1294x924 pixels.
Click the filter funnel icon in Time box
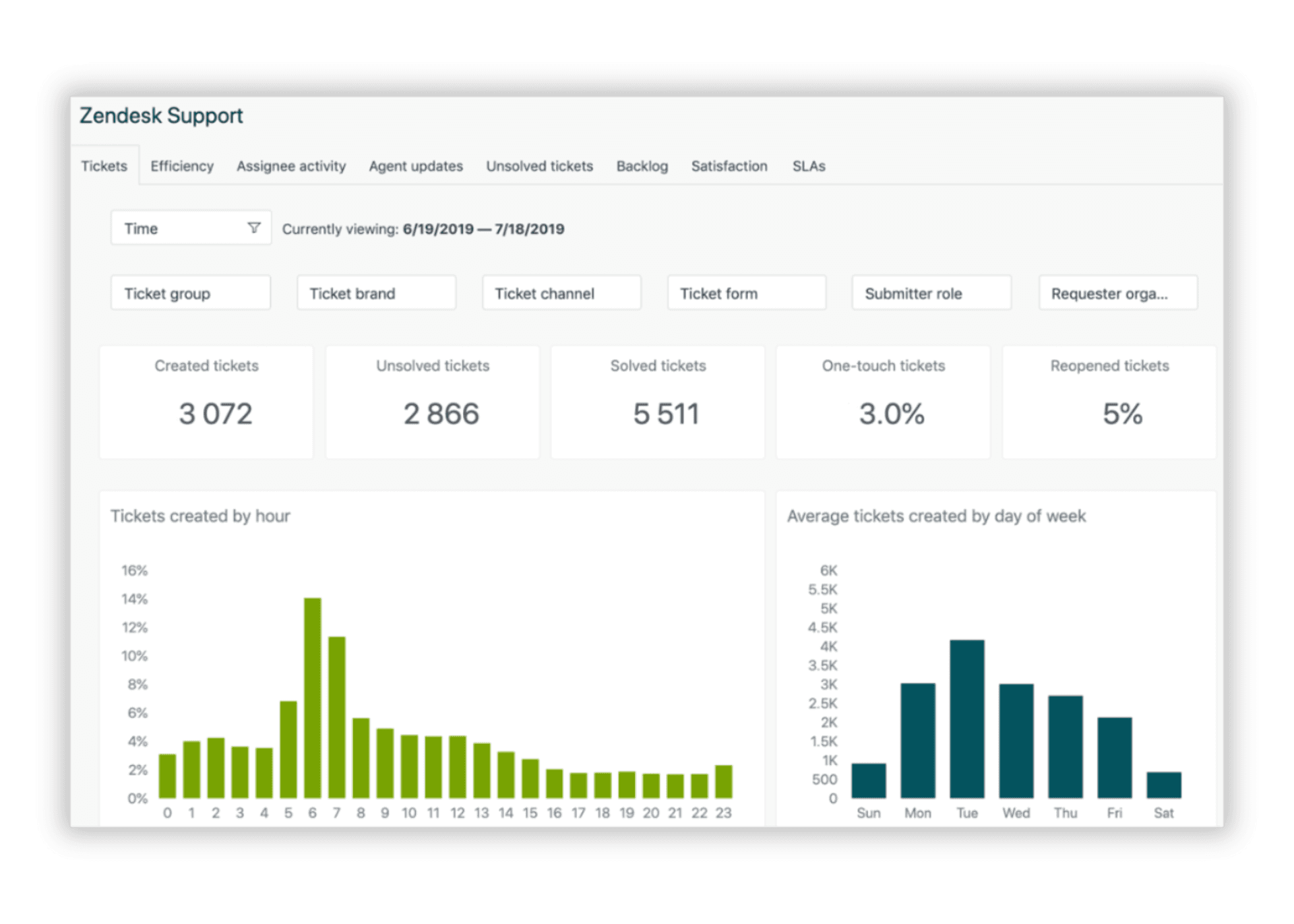pos(254,228)
